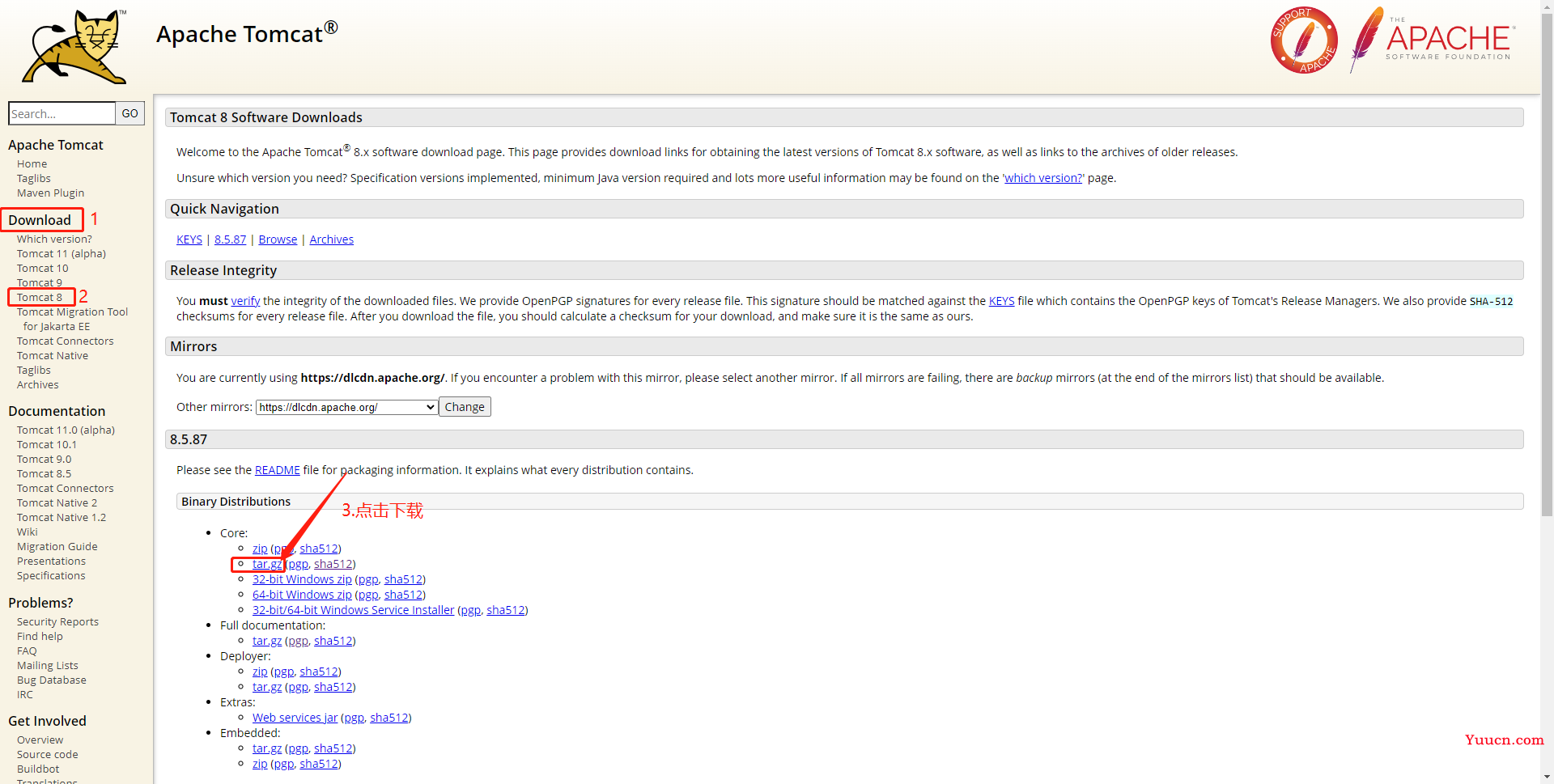Download the 64-bit Windows zip
The height and width of the screenshot is (784, 1554).
tap(302, 595)
